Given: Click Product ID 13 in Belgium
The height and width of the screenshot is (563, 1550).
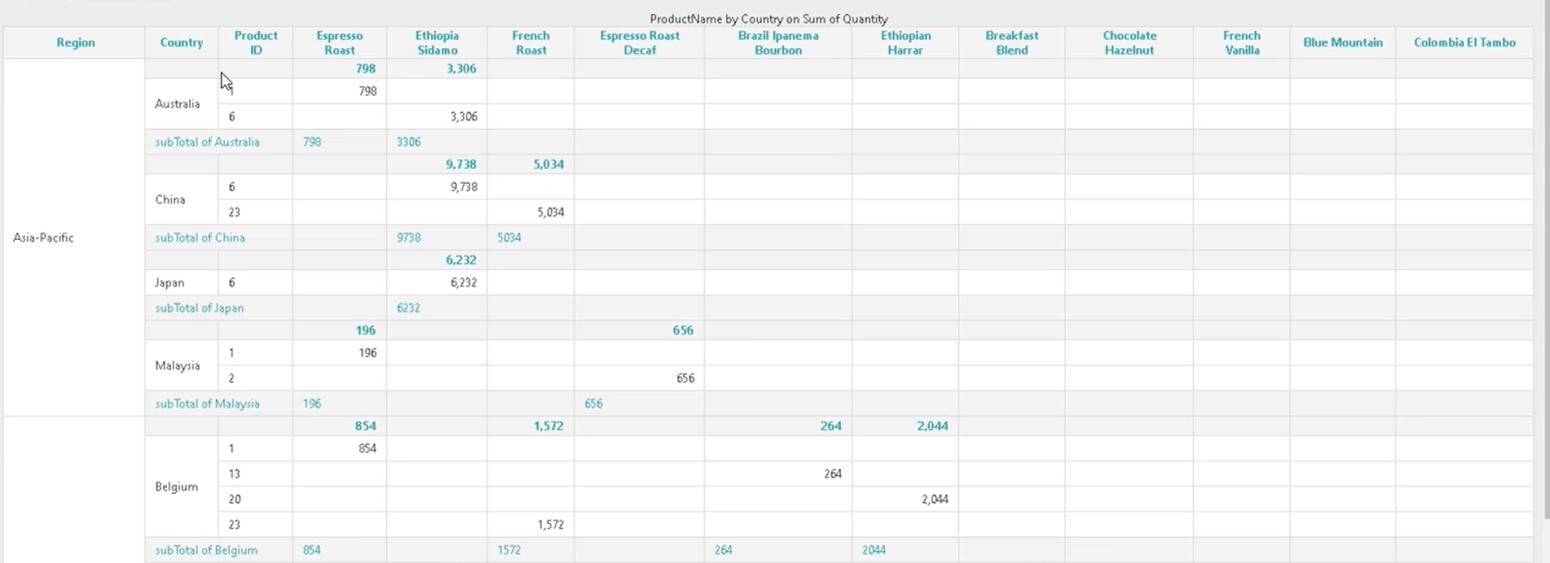Looking at the screenshot, I should 234,474.
